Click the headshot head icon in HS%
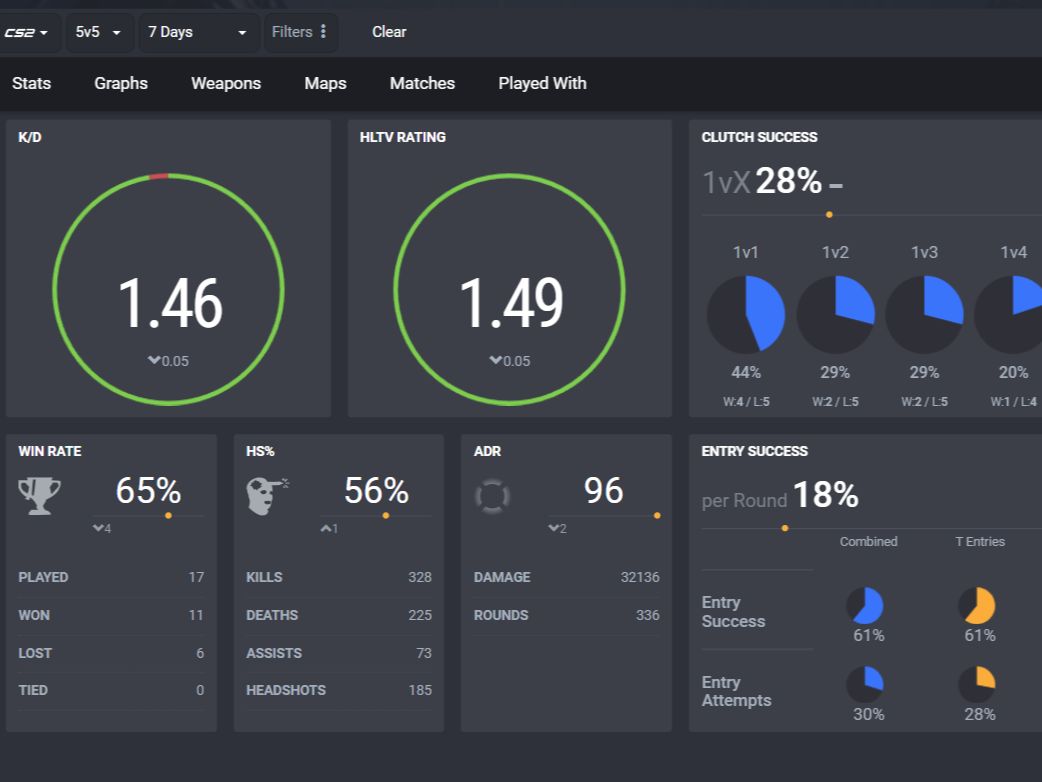The image size is (1042, 782). [268, 496]
